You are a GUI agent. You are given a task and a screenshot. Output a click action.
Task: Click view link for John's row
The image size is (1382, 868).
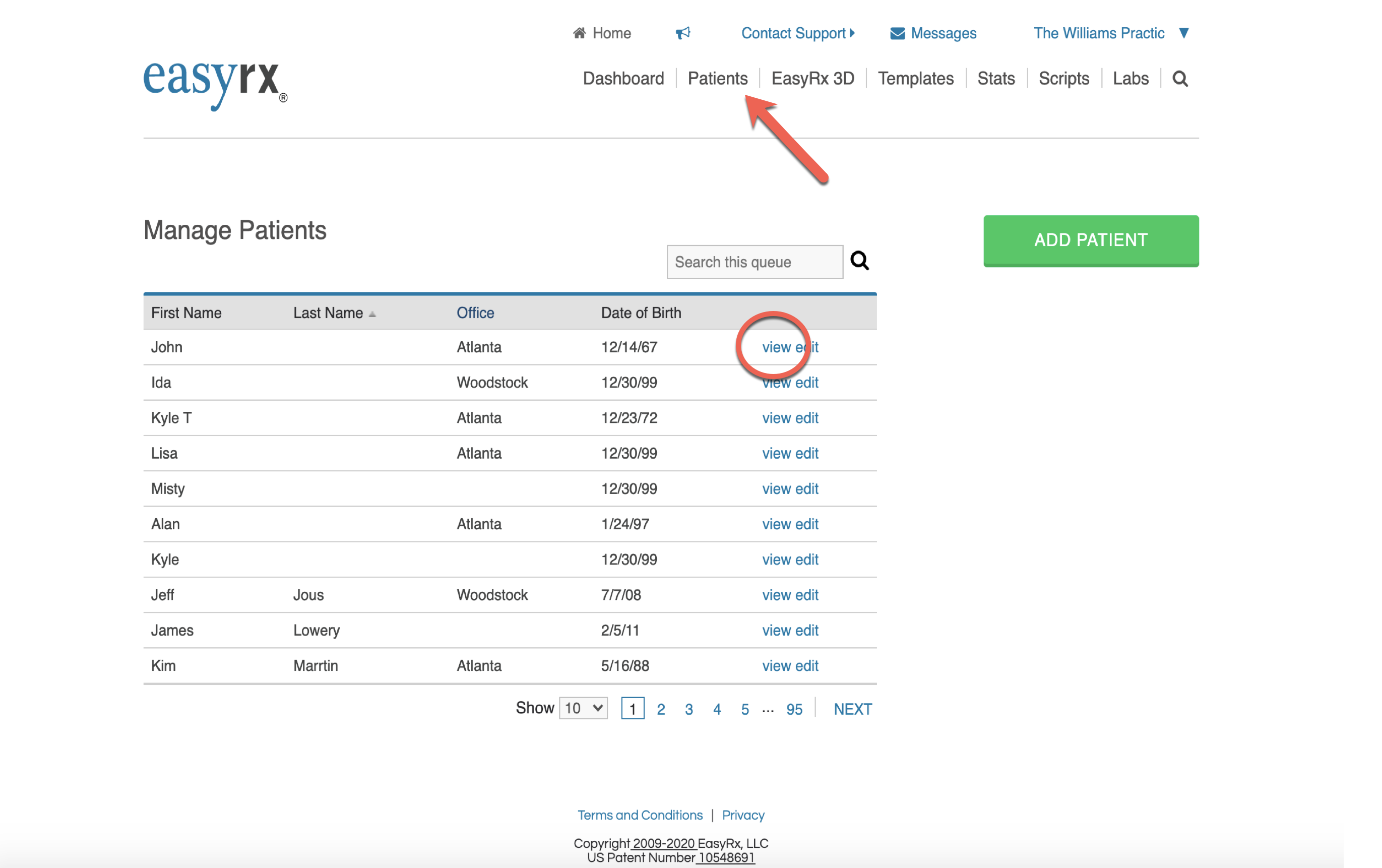[x=776, y=347]
